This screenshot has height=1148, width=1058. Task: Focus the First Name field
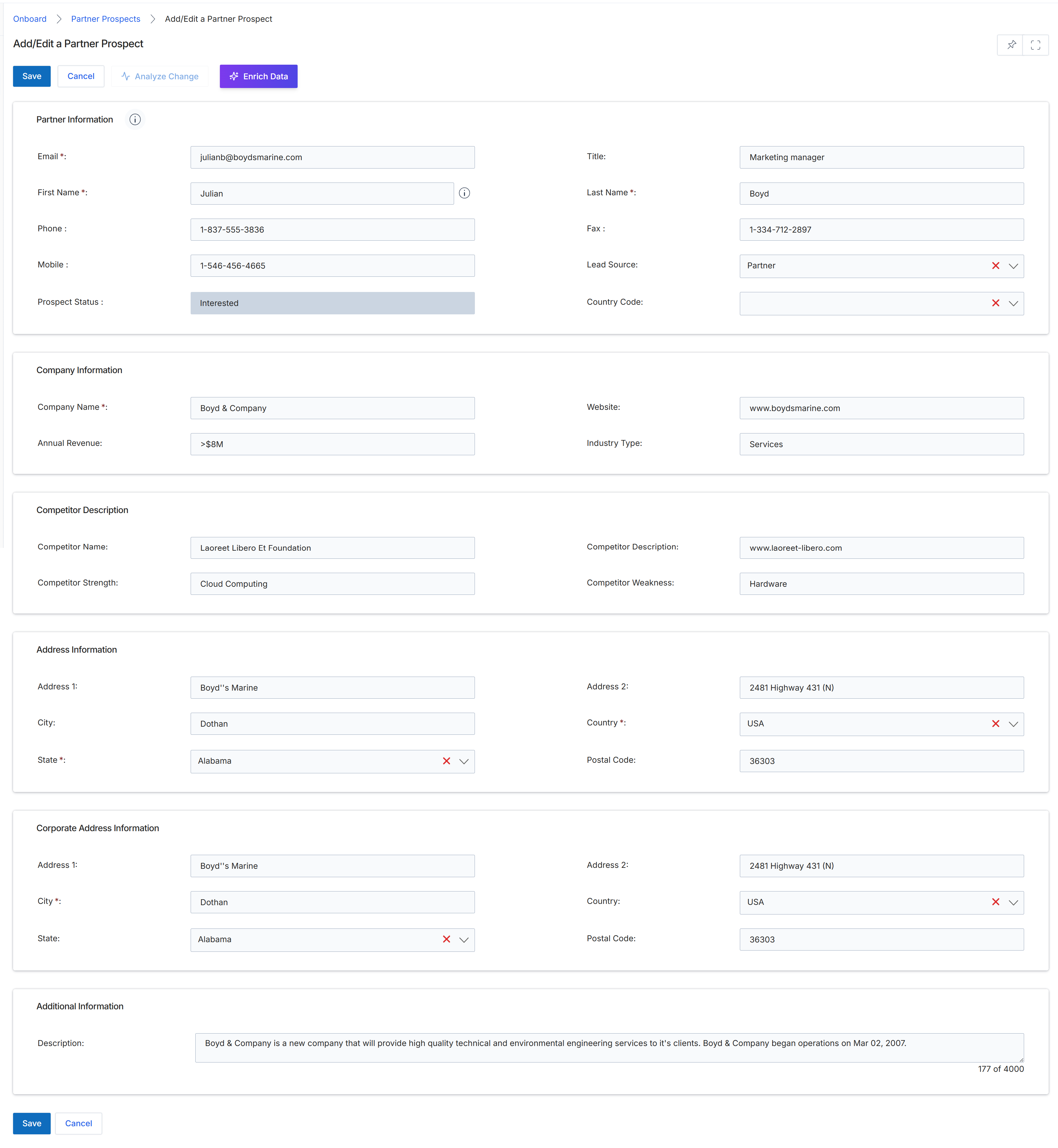pyautogui.click(x=322, y=193)
